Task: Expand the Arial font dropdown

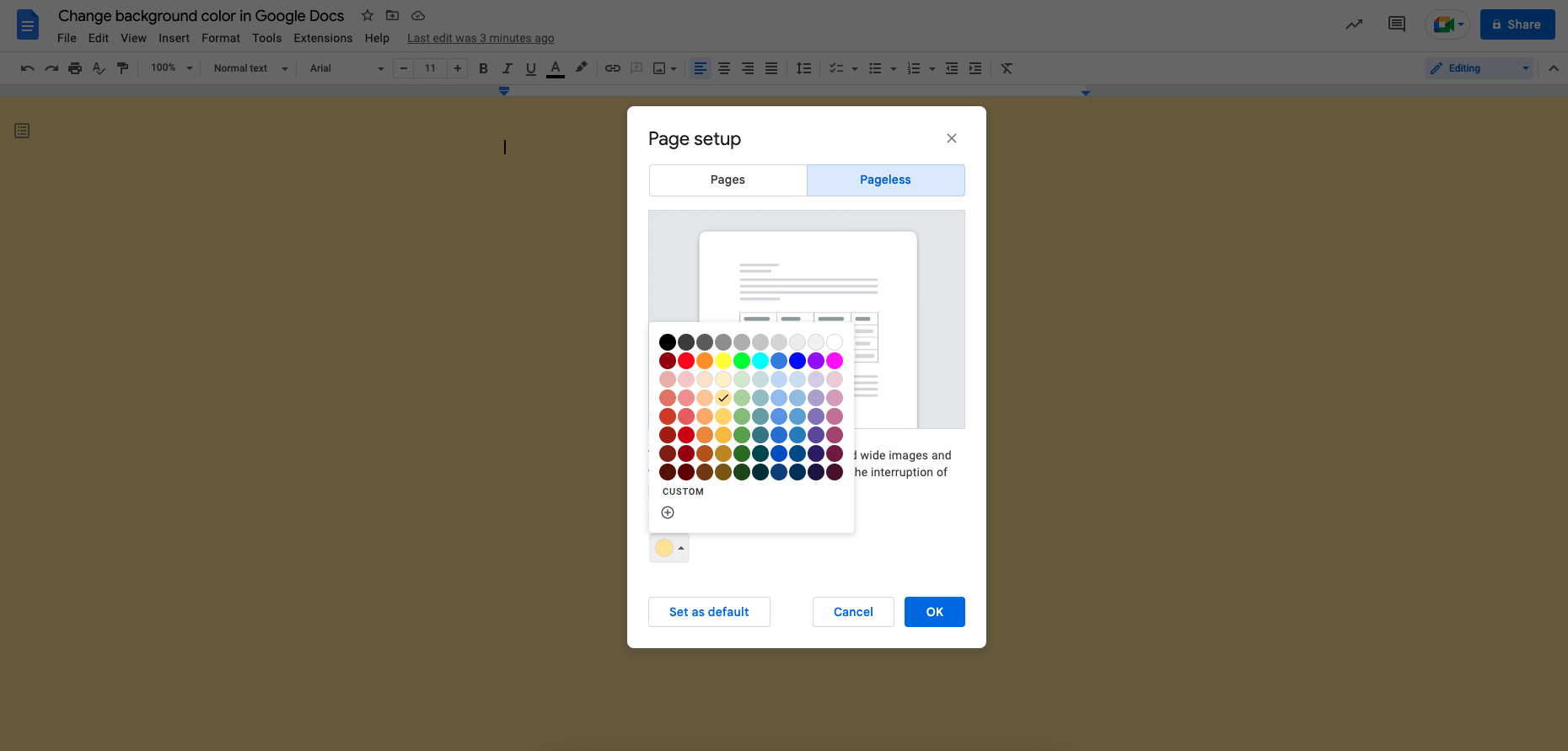Action: pos(346,68)
